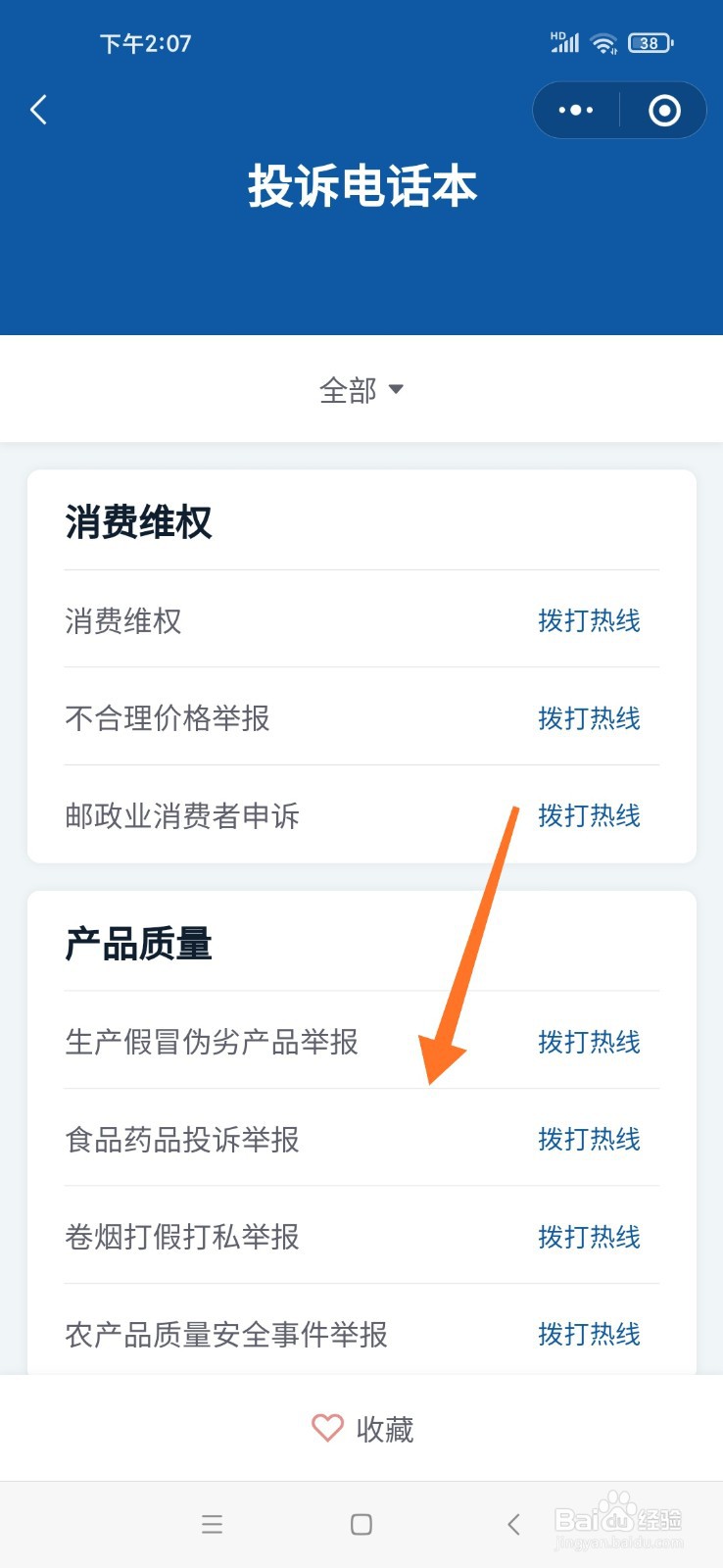Call hotline for 生产假冒伪劣产品举报

589,1042
